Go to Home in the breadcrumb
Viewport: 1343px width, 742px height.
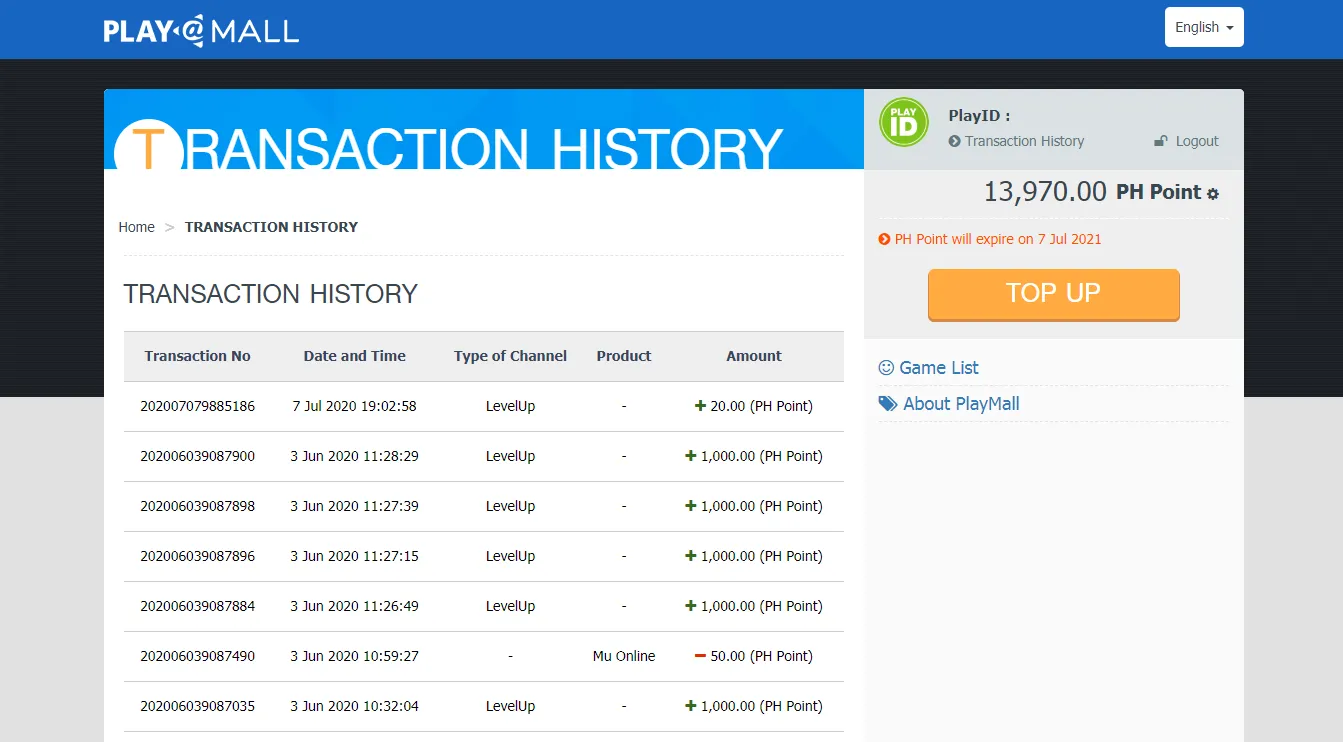(x=137, y=227)
